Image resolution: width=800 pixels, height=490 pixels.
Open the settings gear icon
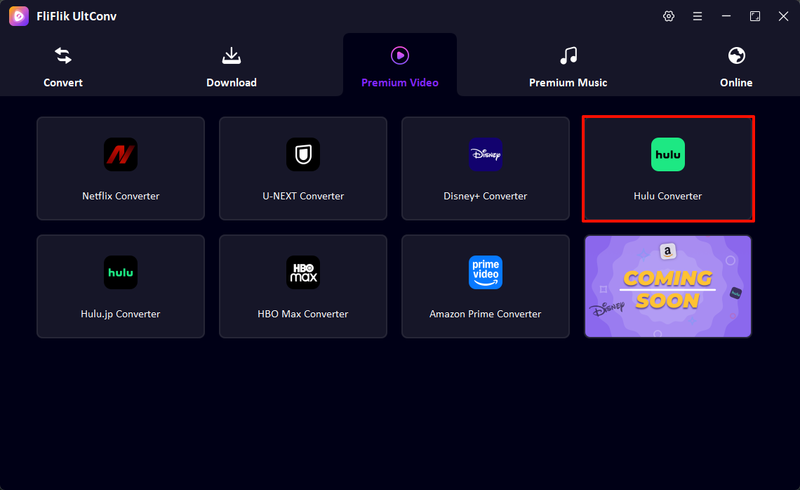[x=668, y=16]
